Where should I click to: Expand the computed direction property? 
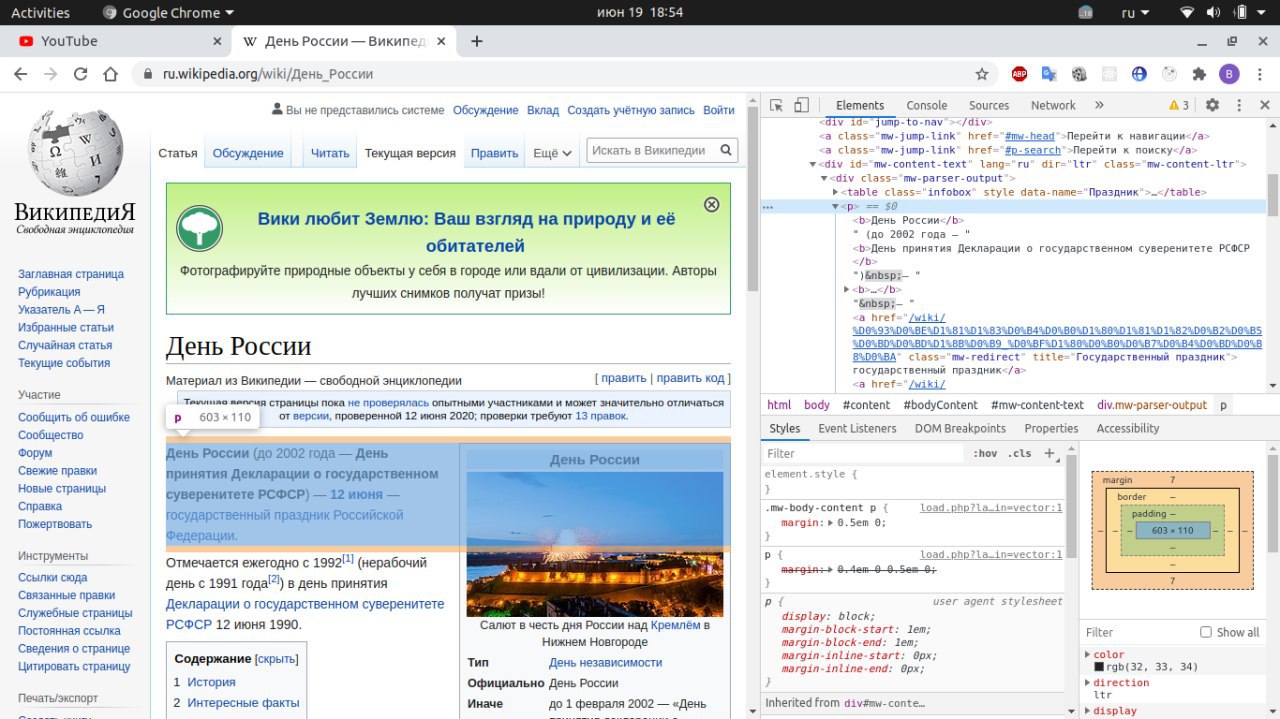point(1088,683)
